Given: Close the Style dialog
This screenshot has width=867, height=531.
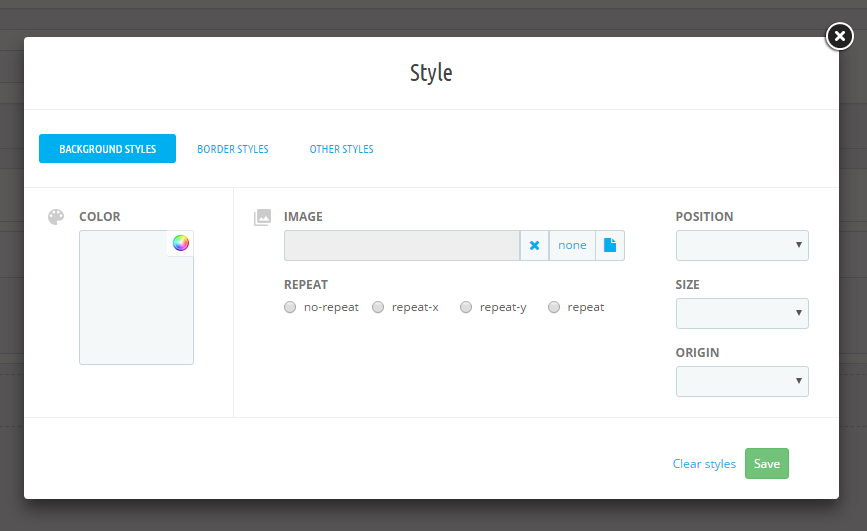Looking at the screenshot, I should coord(839,37).
